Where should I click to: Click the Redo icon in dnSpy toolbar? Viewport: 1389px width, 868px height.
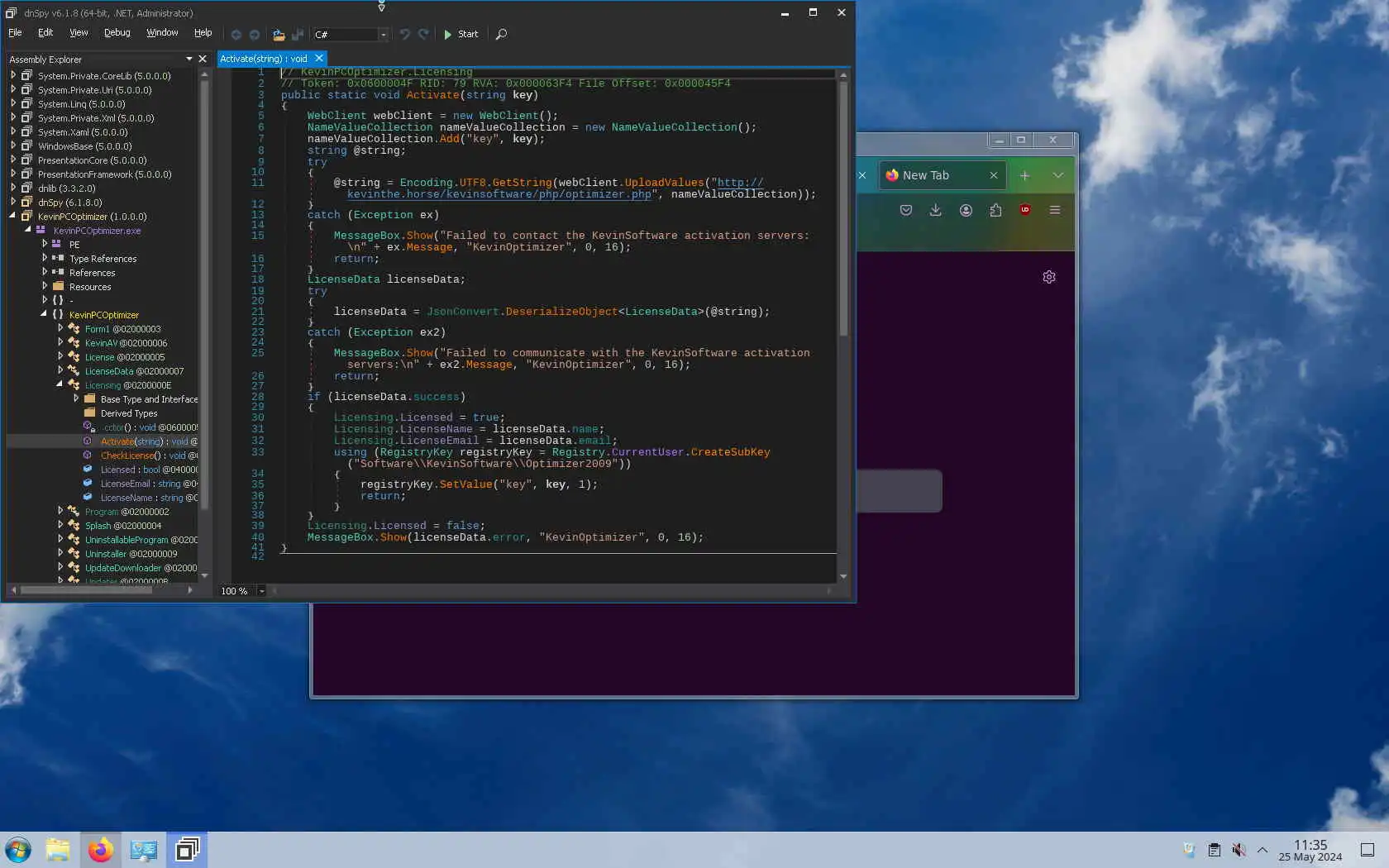423,35
